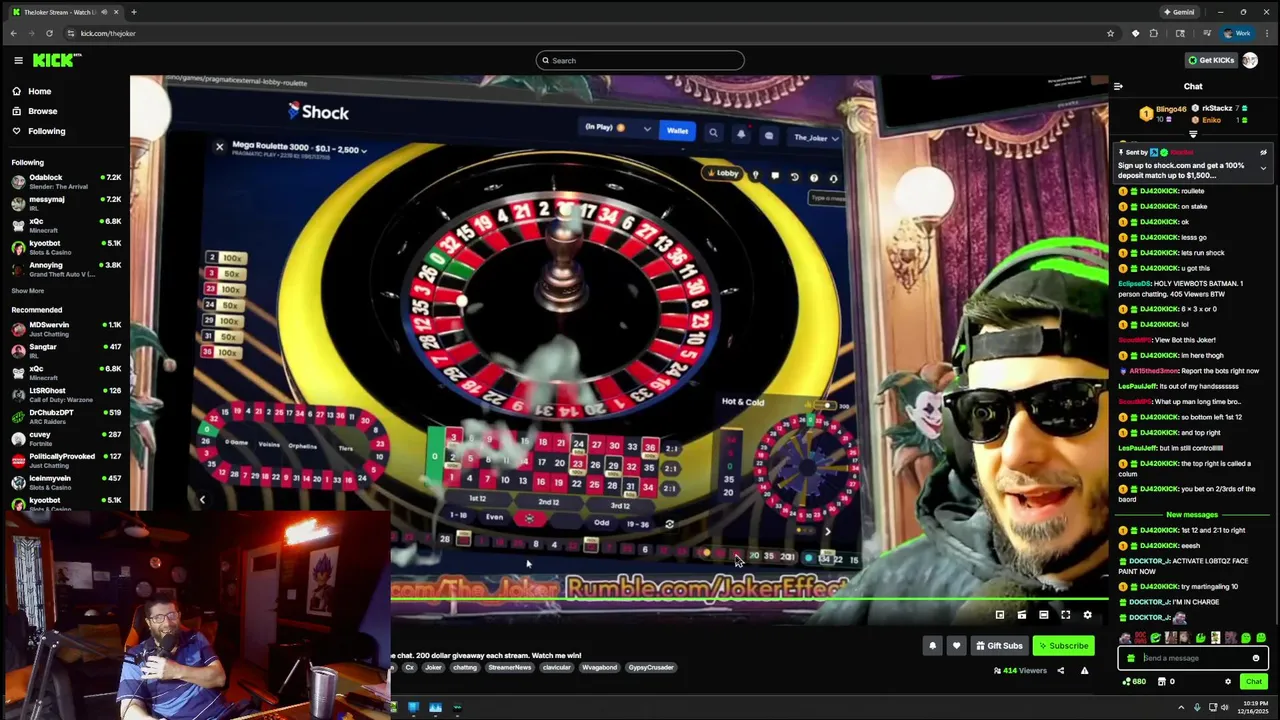Search Kick using the search field
1280x720 pixels.
click(x=640, y=60)
